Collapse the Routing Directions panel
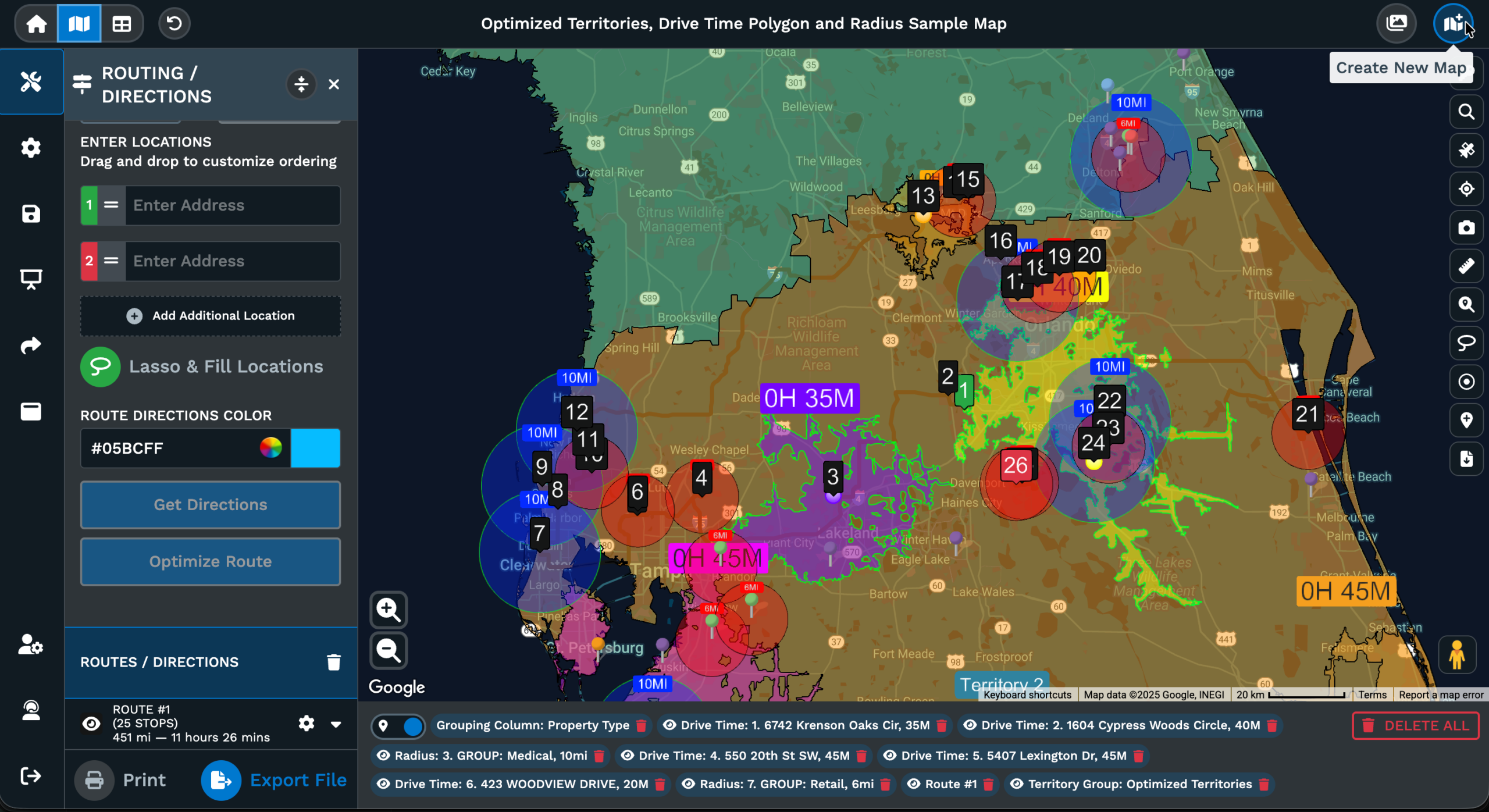 [x=301, y=84]
